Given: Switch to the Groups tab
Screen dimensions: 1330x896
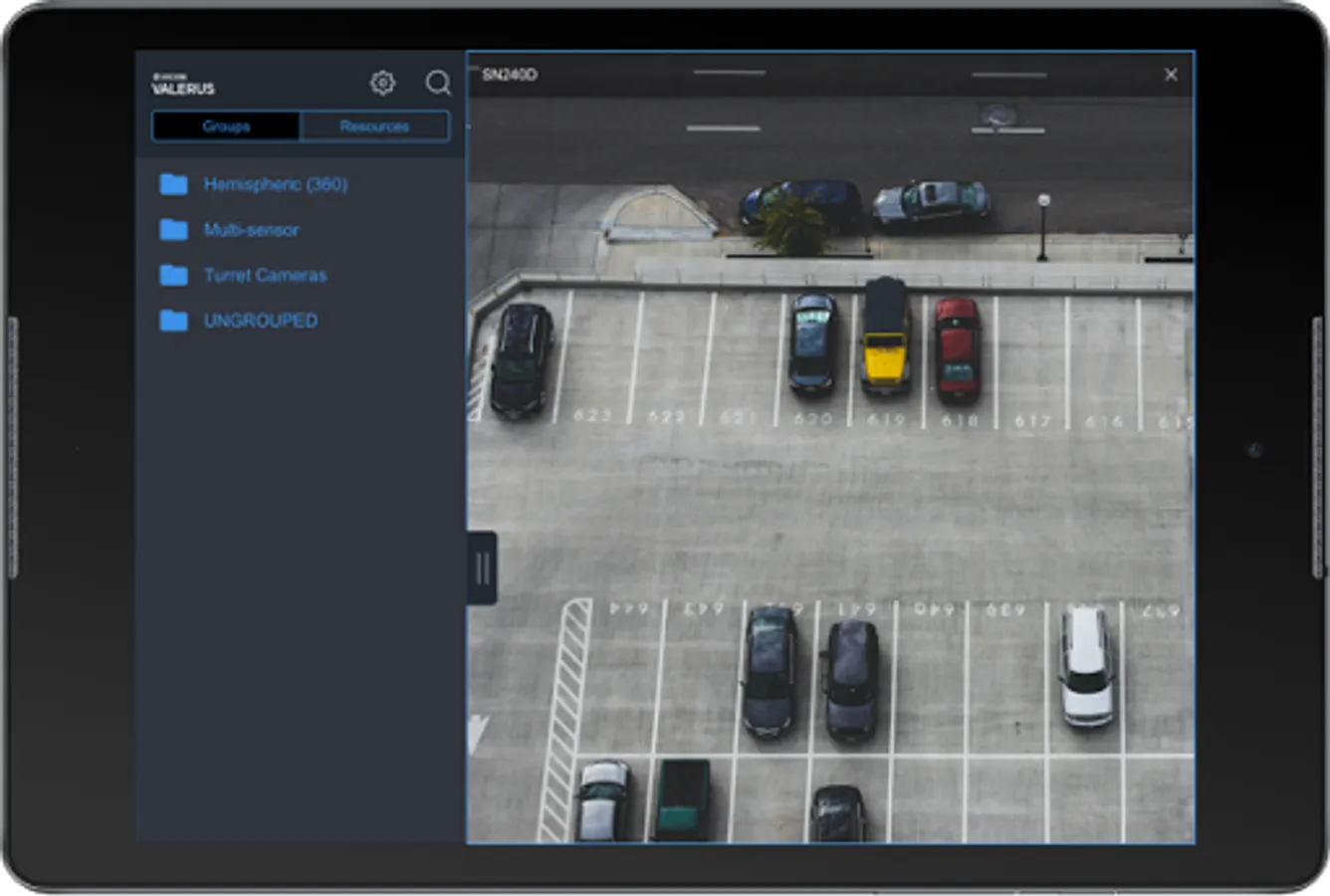Looking at the screenshot, I should 226,126.
